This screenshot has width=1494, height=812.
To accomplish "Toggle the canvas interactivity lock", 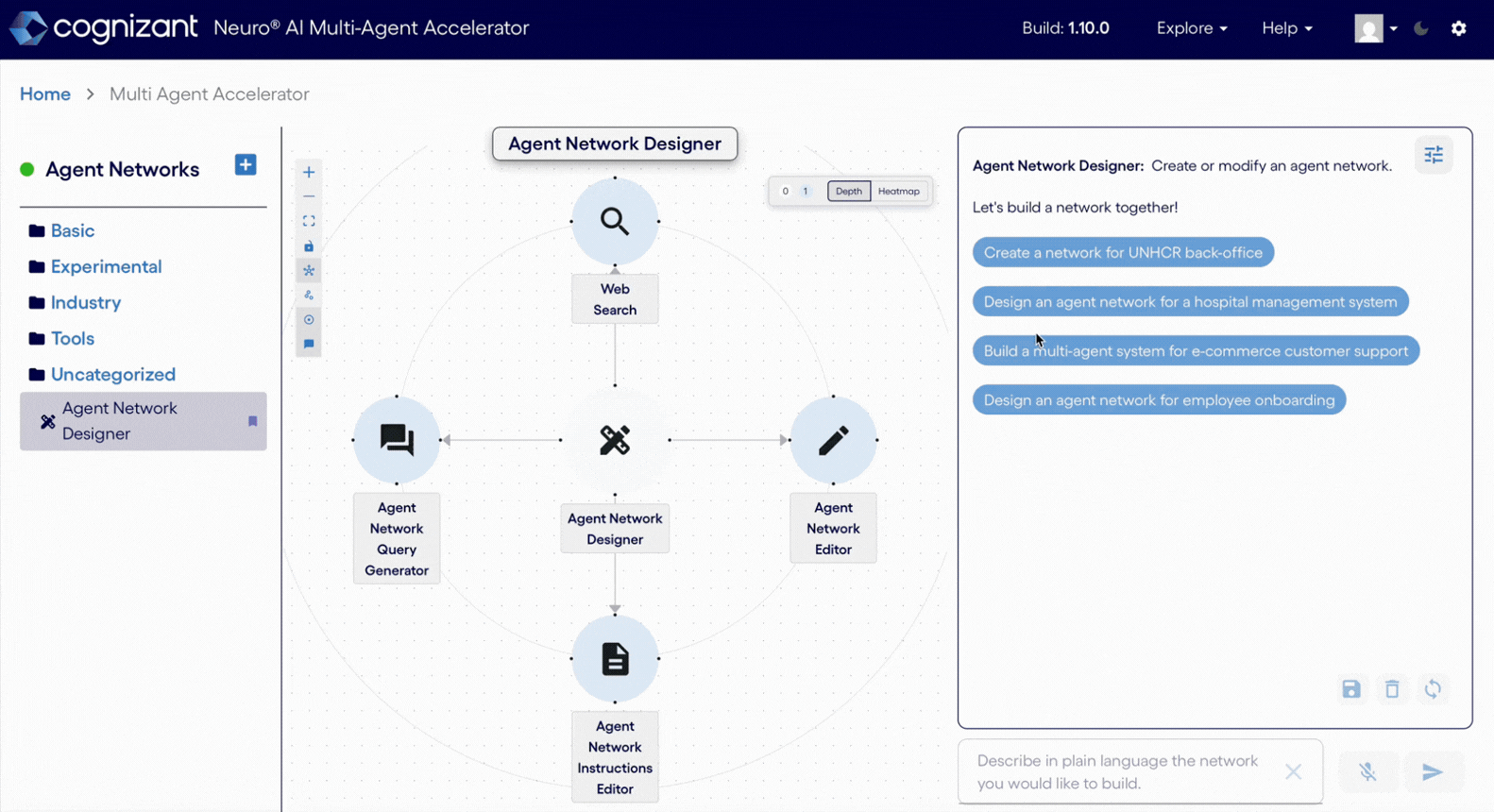I will 309,246.
